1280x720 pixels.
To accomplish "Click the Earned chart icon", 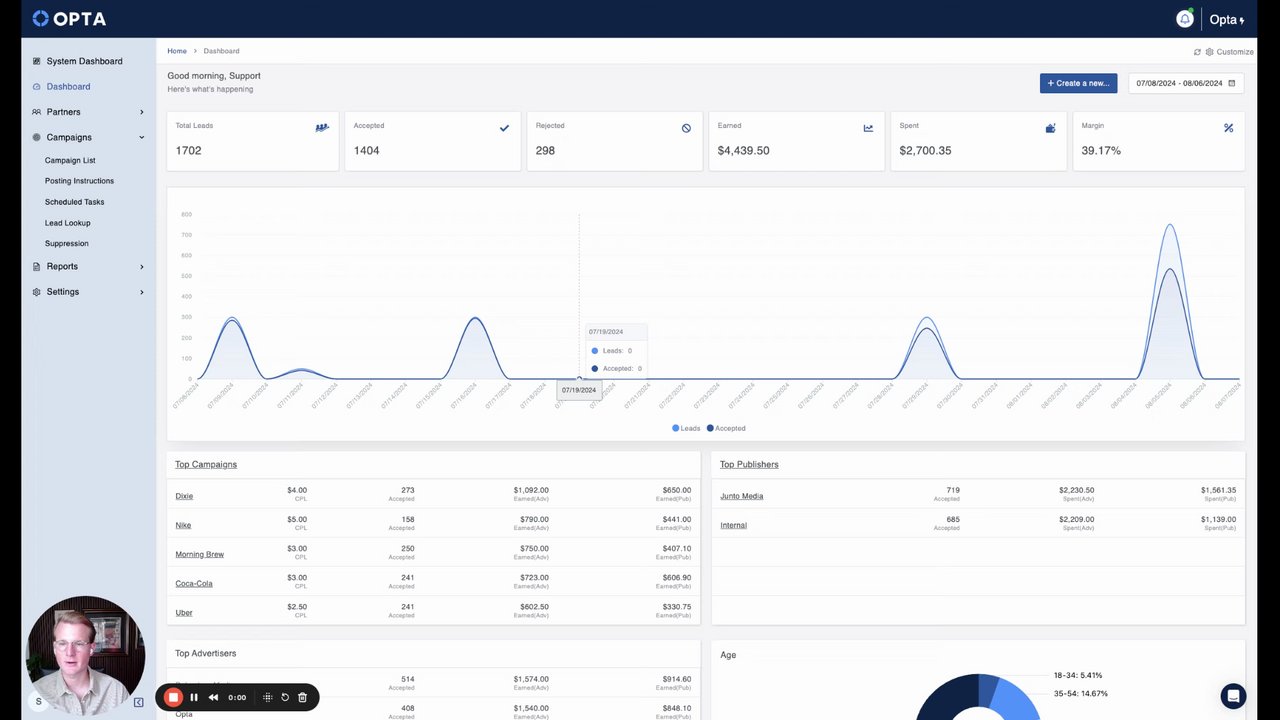I will tap(868, 128).
